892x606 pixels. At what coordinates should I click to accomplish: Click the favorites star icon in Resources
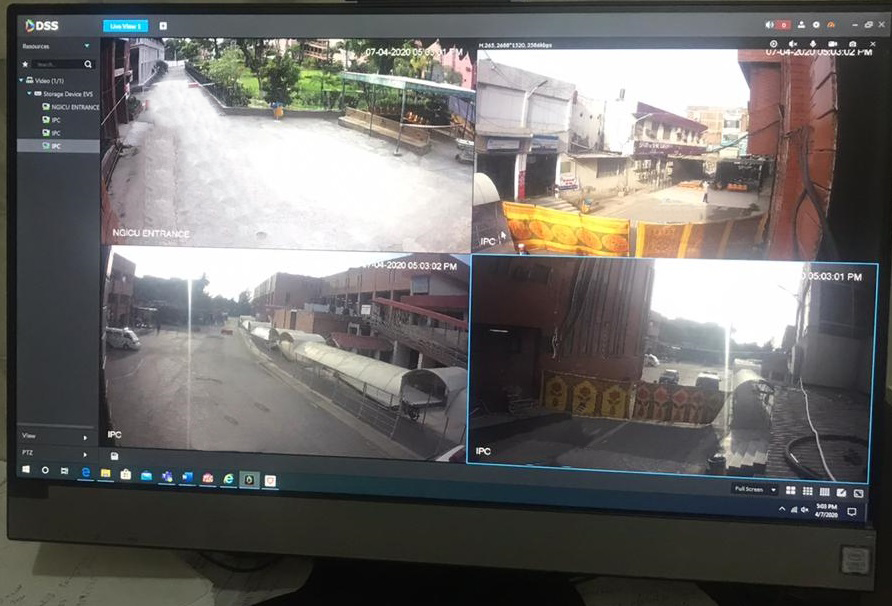click(x=24, y=63)
